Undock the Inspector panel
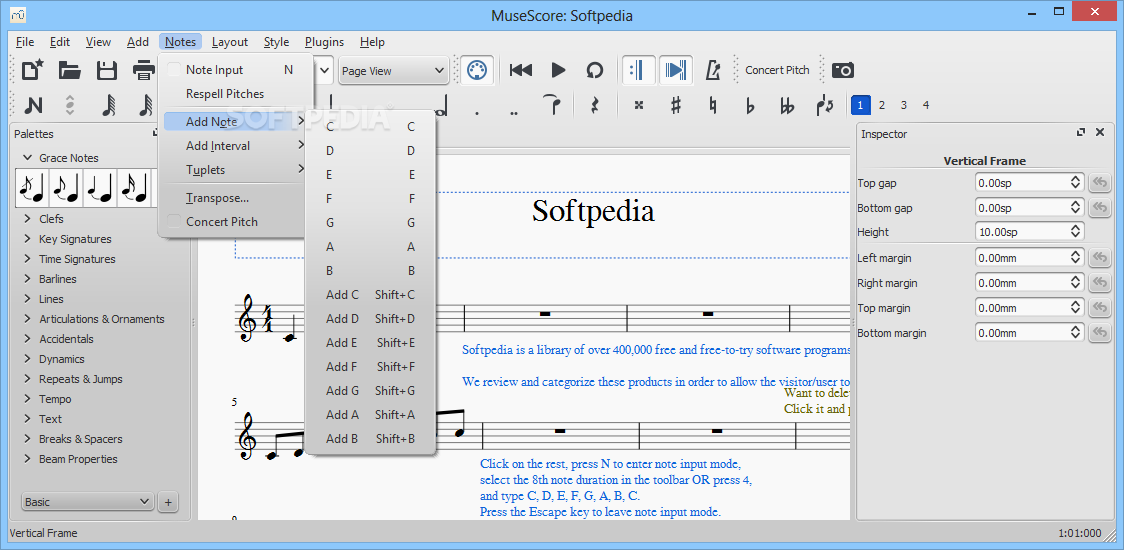Screen dimensions: 1124x550 click(x=1081, y=133)
